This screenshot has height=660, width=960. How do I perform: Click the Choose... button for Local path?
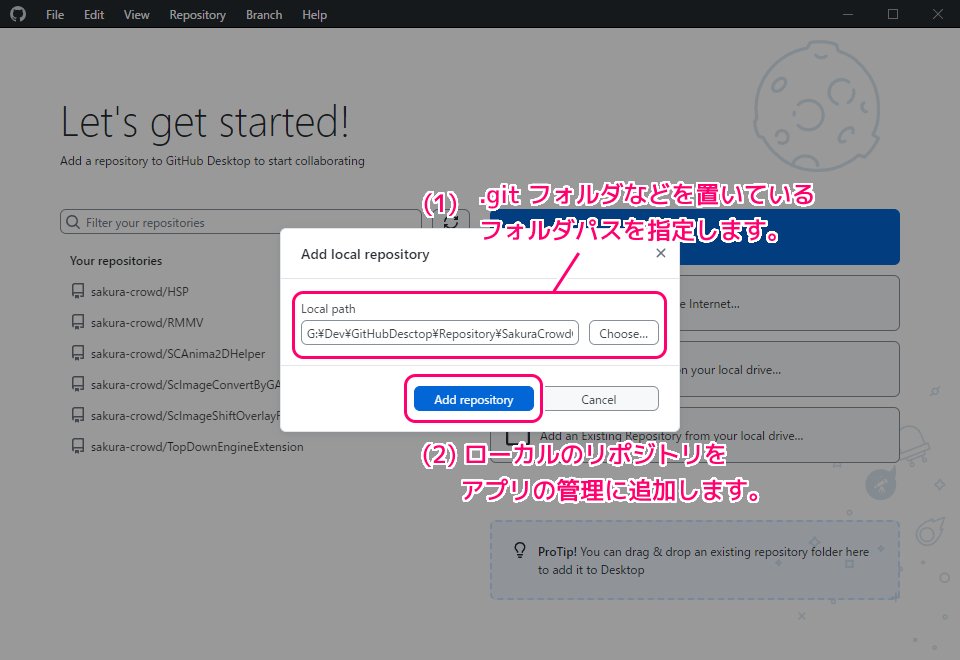(623, 332)
